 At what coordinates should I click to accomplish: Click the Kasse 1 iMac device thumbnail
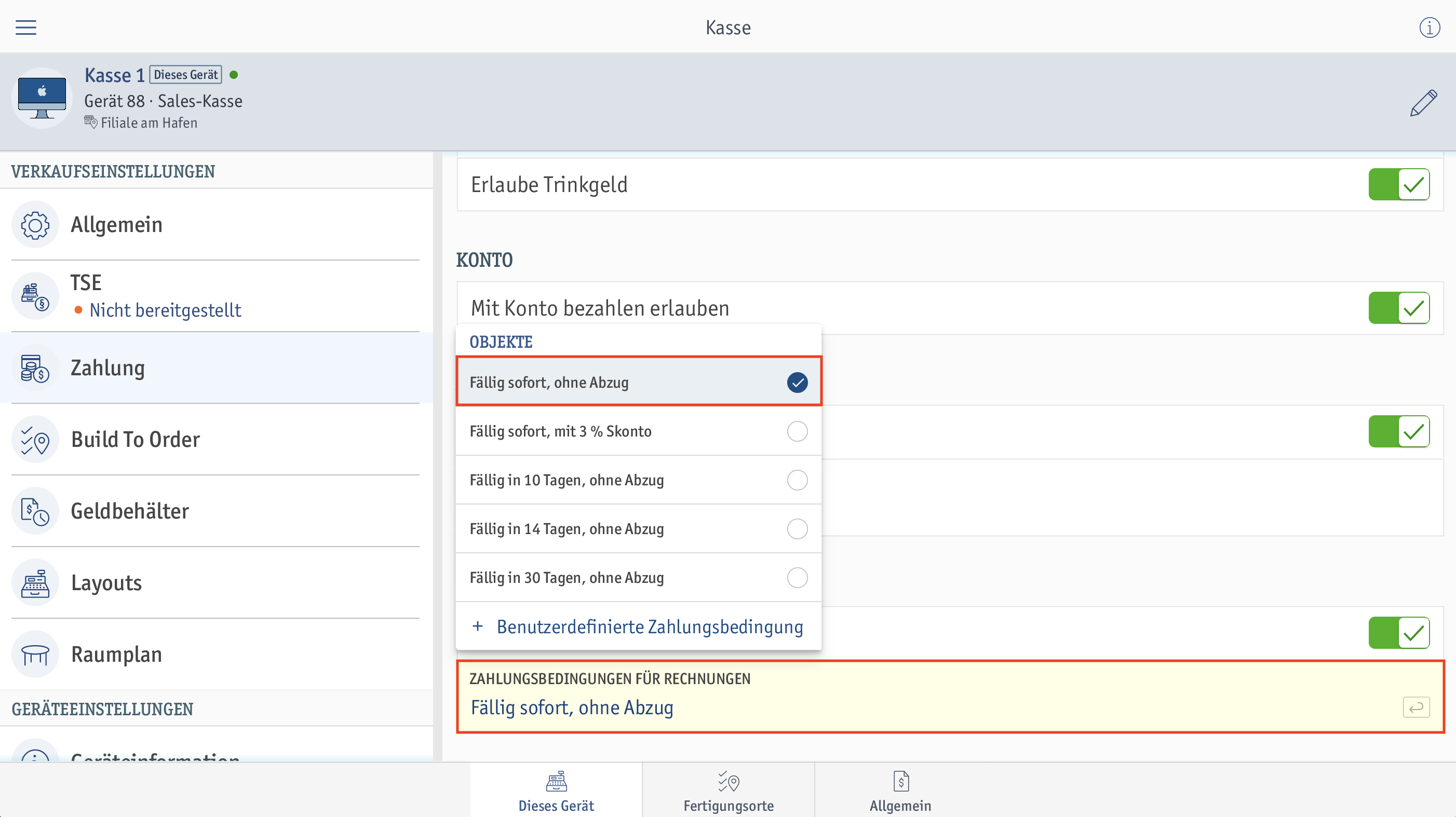click(42, 98)
